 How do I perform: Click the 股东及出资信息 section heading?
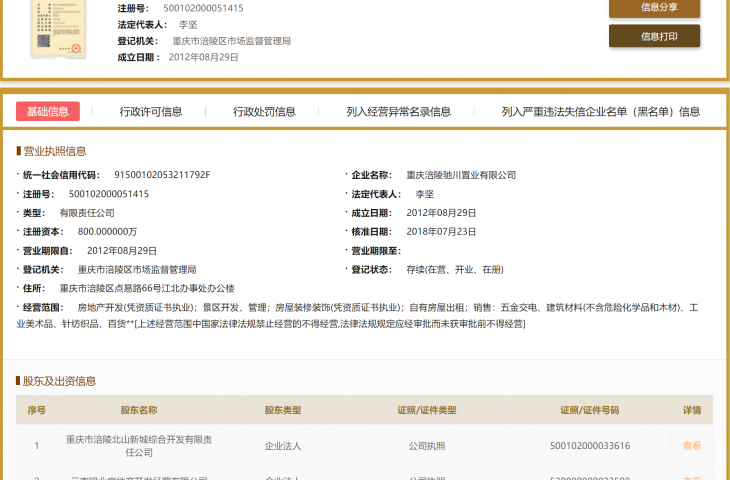pyautogui.click(x=59, y=381)
